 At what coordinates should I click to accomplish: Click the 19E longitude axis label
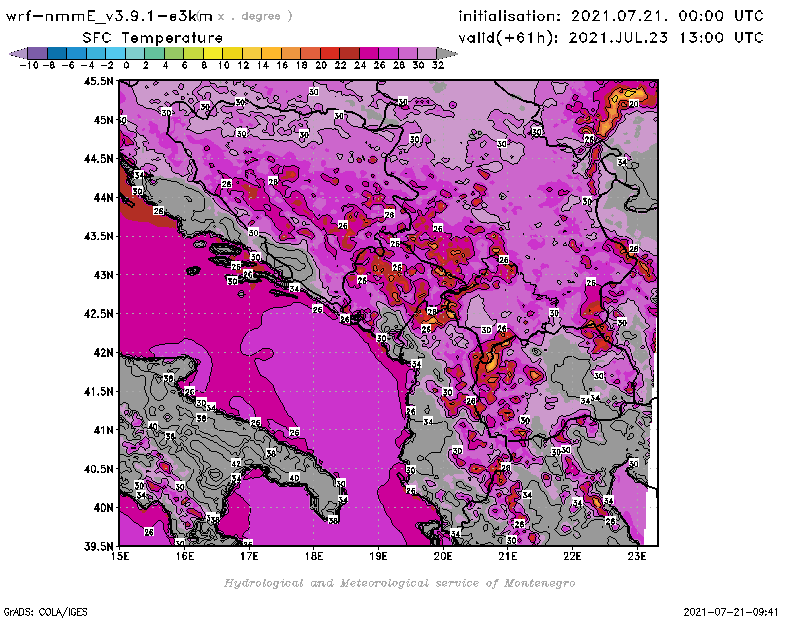click(378, 556)
